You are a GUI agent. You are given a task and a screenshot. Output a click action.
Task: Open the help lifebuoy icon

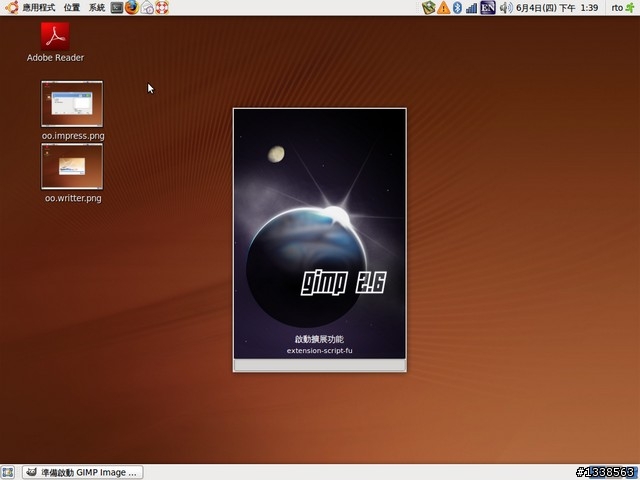(x=162, y=7)
